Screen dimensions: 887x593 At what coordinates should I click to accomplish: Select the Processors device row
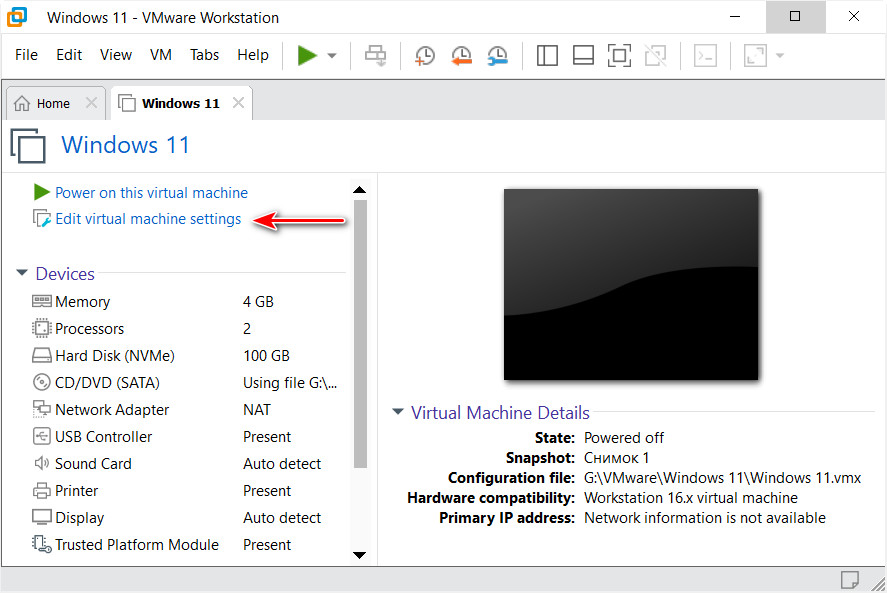[x=188, y=329]
